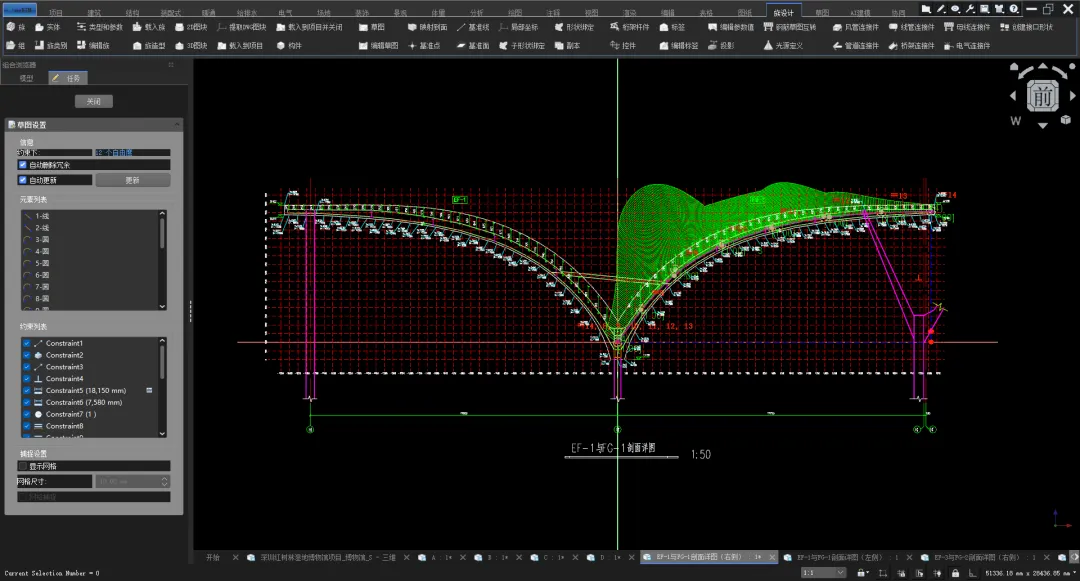The width and height of the screenshot is (1080, 581).
Task: Click the 关闭 button
Action: [94, 101]
